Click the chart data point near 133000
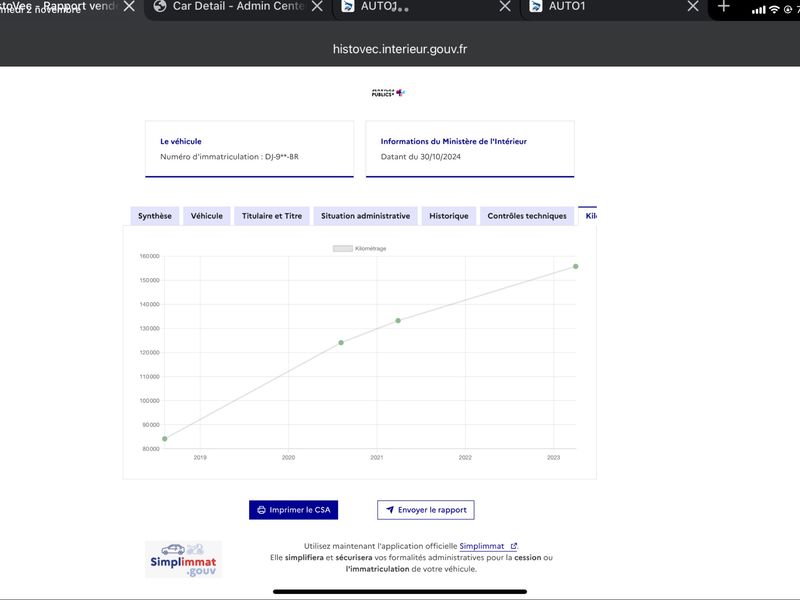800x600 pixels. 398,320
